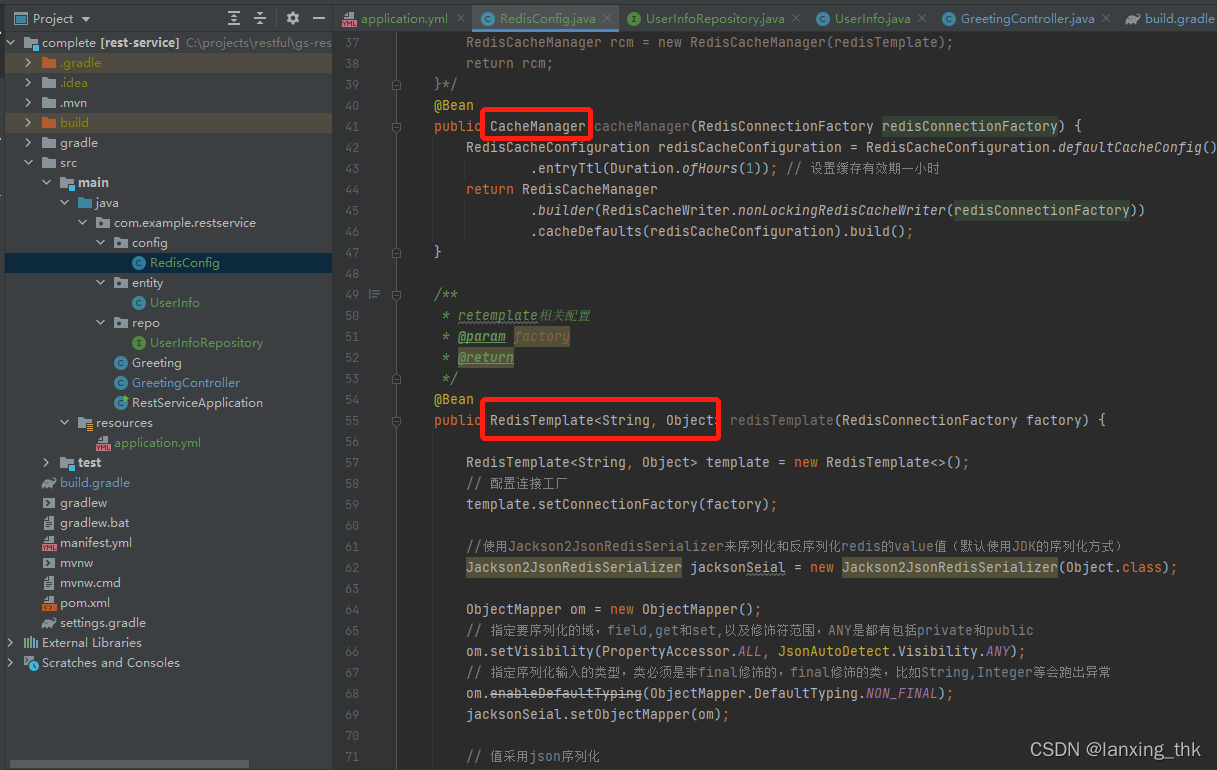1217x770 pixels.
Task: Click the settings.gradle file icon
Action: click(49, 623)
